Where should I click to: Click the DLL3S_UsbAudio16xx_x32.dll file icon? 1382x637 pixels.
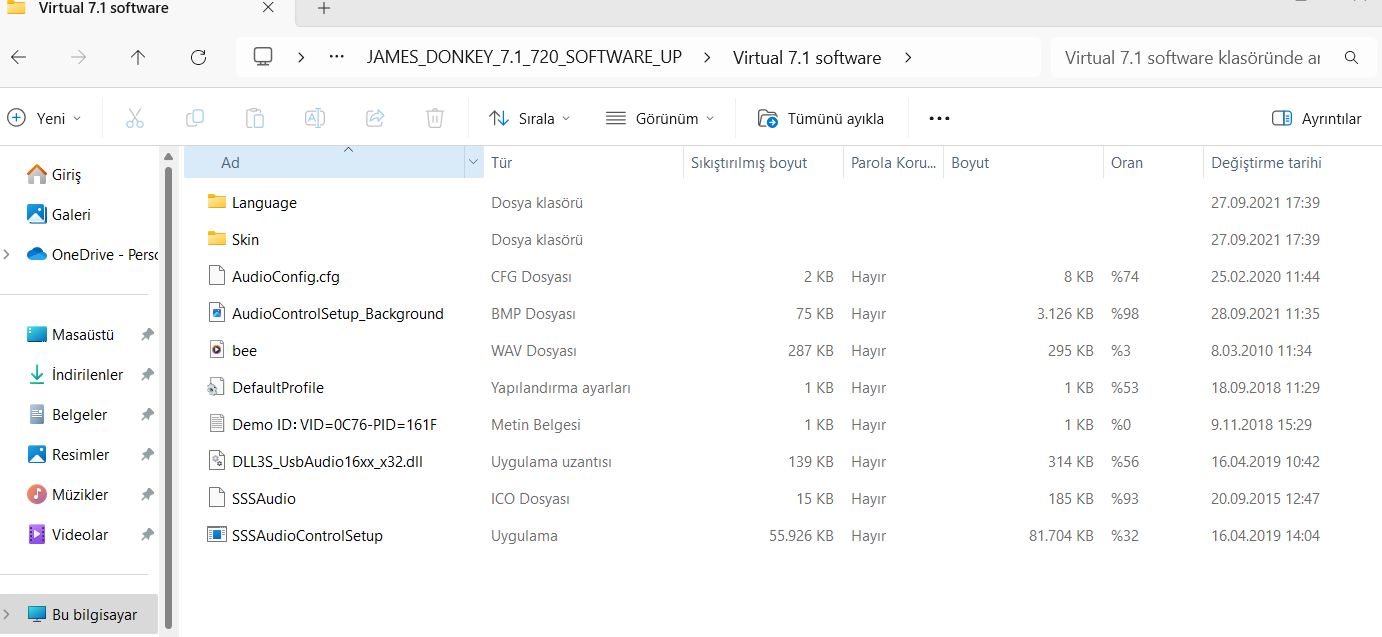[217, 460]
